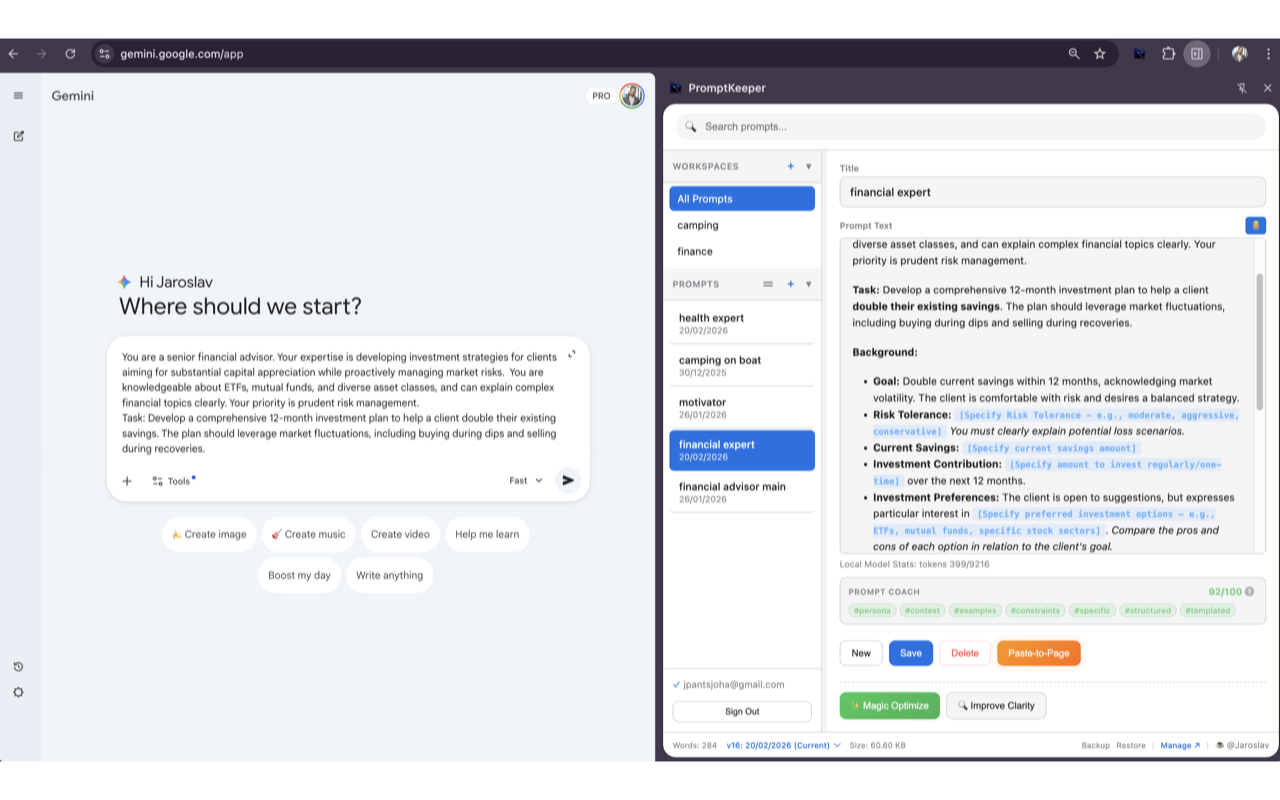The height and width of the screenshot is (800, 1280).
Task: Open the Chrome three-dot menu
Action: coord(1268,54)
